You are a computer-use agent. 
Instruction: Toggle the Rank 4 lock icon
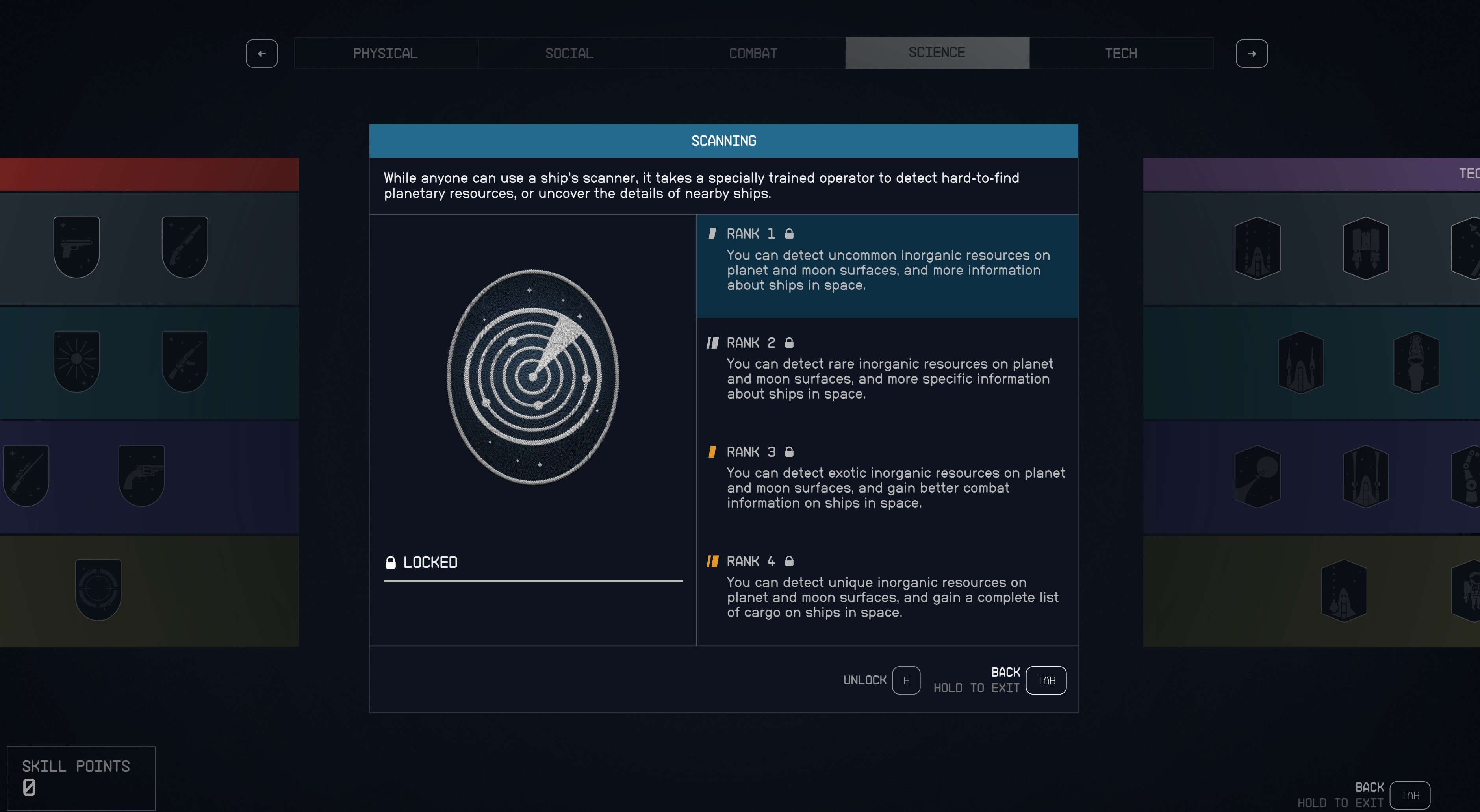pos(790,562)
